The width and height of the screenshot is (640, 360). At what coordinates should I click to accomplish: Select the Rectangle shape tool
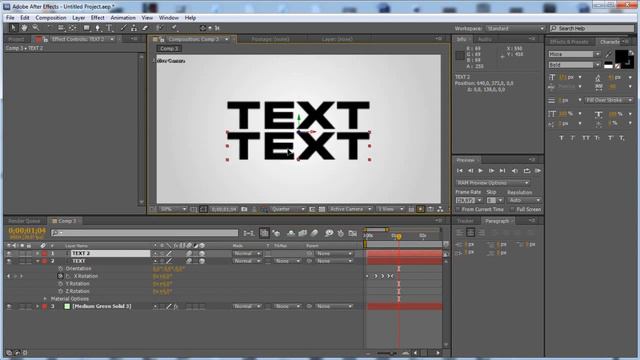pyautogui.click(x=86, y=28)
